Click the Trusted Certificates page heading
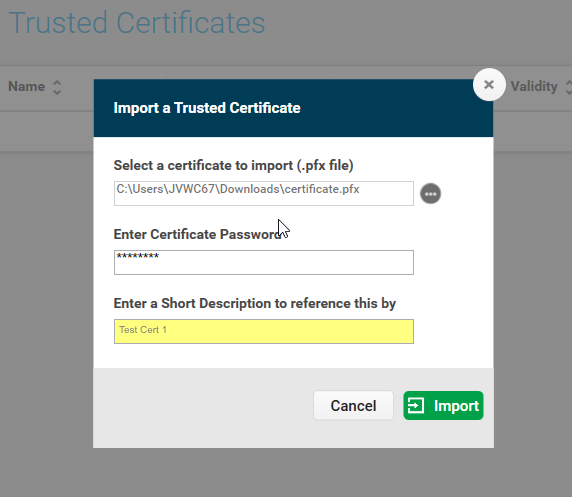 137,23
